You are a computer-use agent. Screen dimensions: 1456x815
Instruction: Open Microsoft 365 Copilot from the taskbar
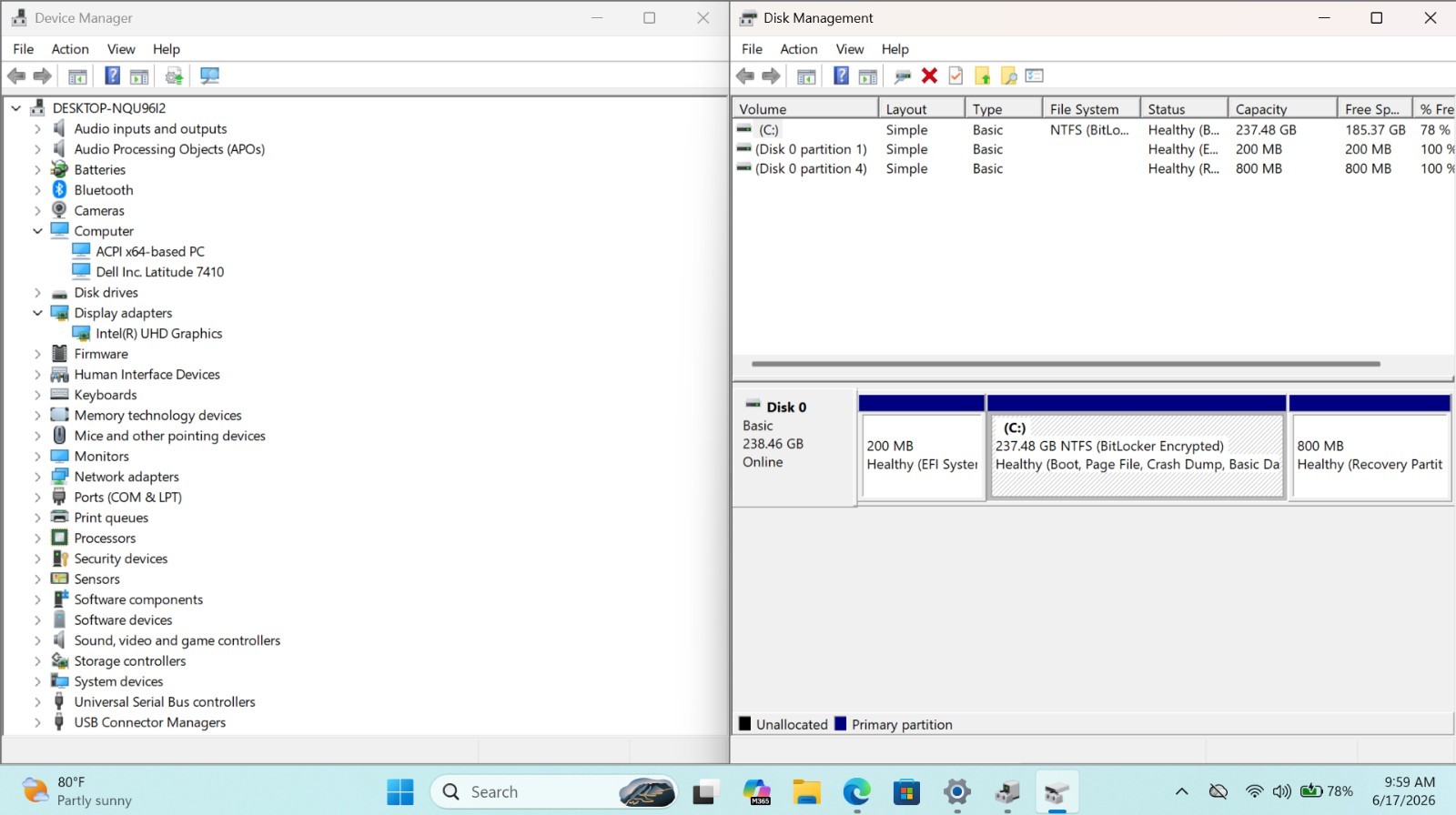(756, 792)
